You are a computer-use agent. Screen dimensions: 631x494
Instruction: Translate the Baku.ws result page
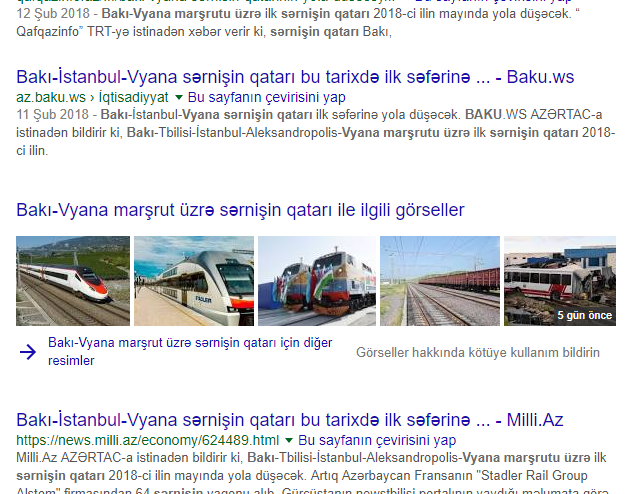266,98
